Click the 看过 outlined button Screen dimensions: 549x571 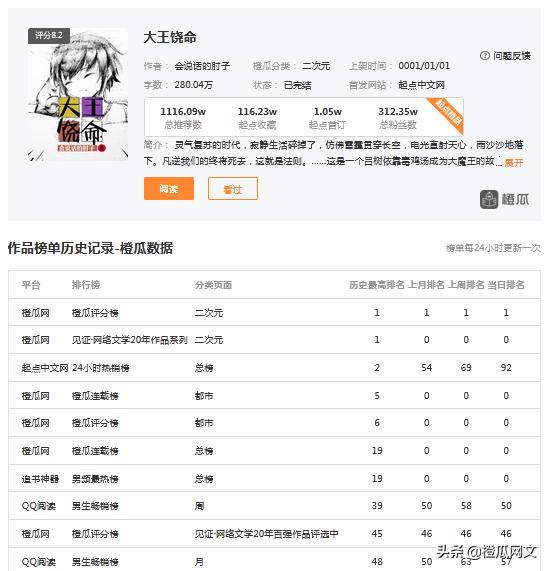(x=233, y=189)
